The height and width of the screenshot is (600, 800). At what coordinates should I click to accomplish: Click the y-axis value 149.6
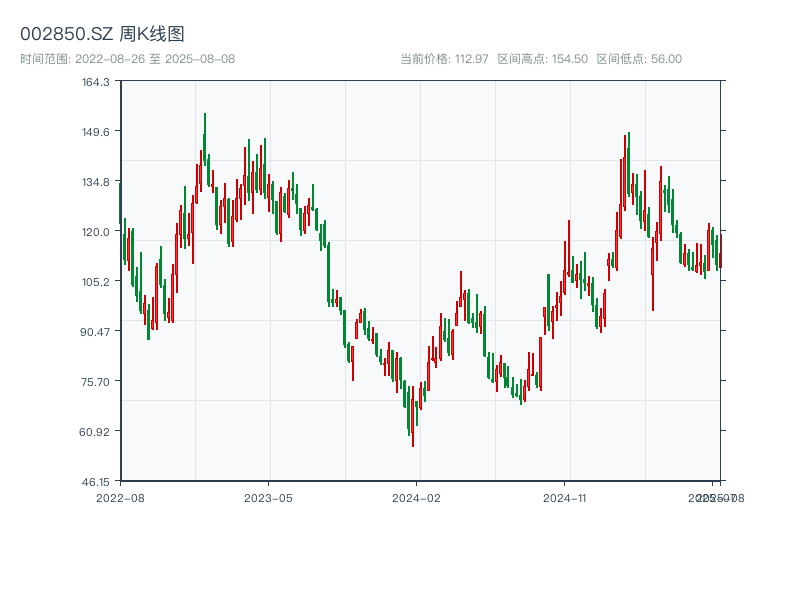pos(96,132)
